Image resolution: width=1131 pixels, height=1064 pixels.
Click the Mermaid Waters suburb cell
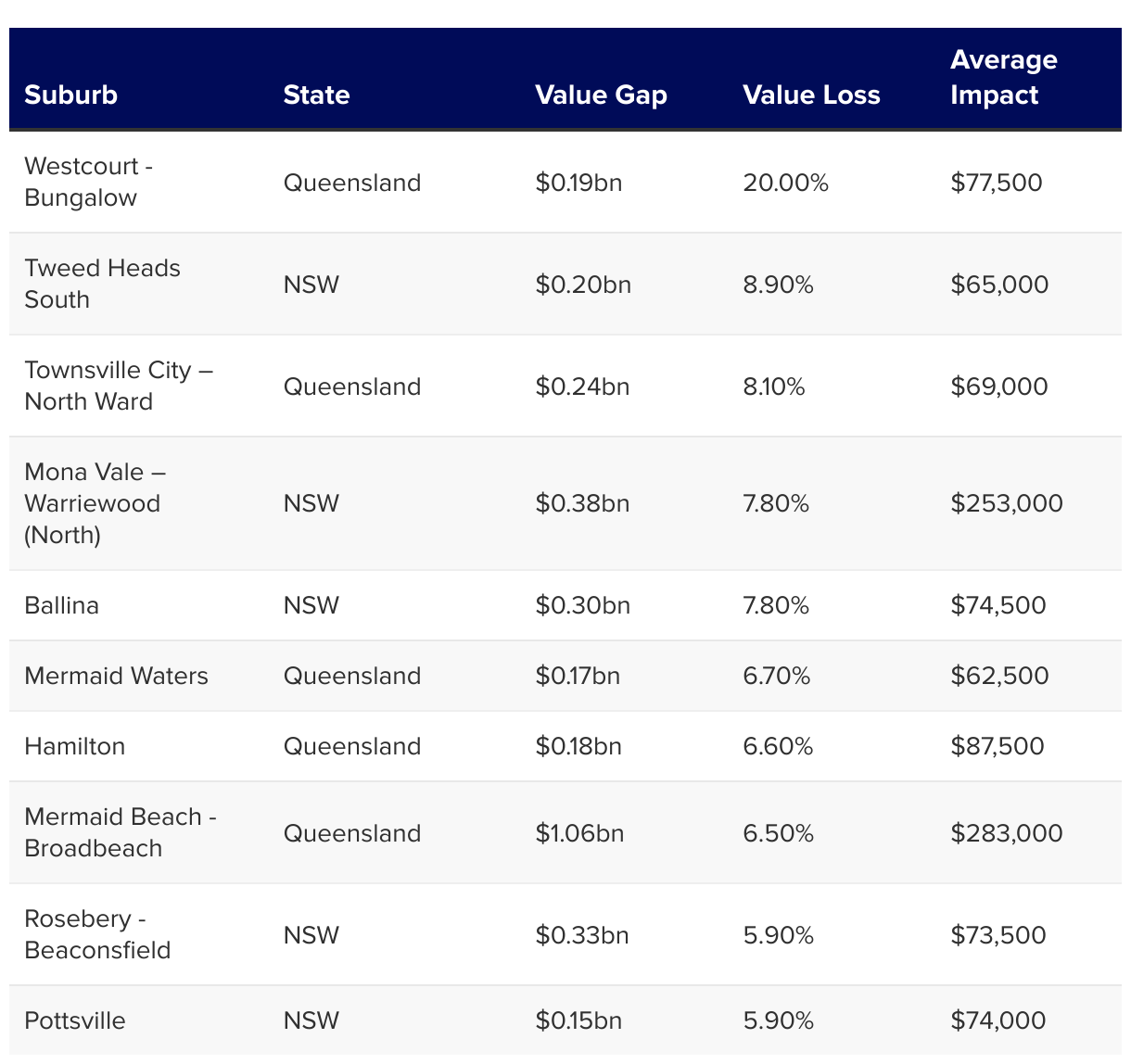[x=116, y=676]
